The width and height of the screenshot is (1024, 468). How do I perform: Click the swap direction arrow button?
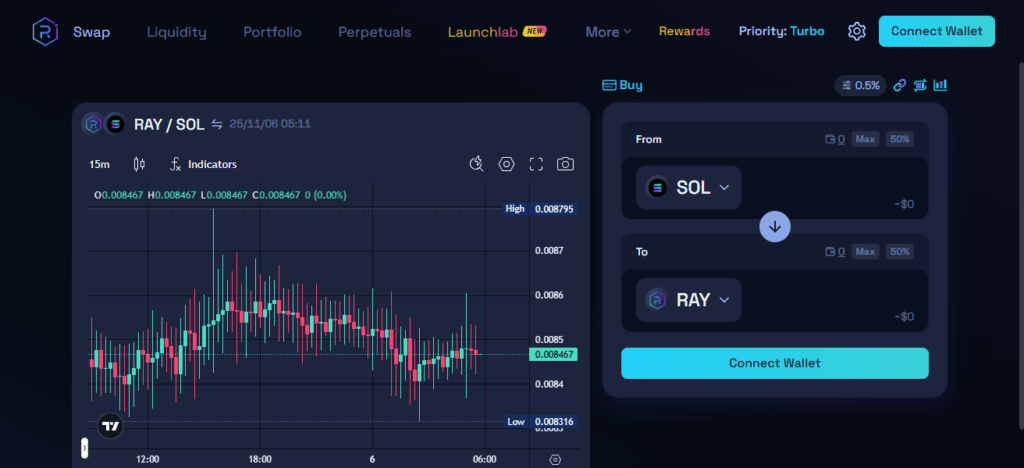click(x=774, y=227)
